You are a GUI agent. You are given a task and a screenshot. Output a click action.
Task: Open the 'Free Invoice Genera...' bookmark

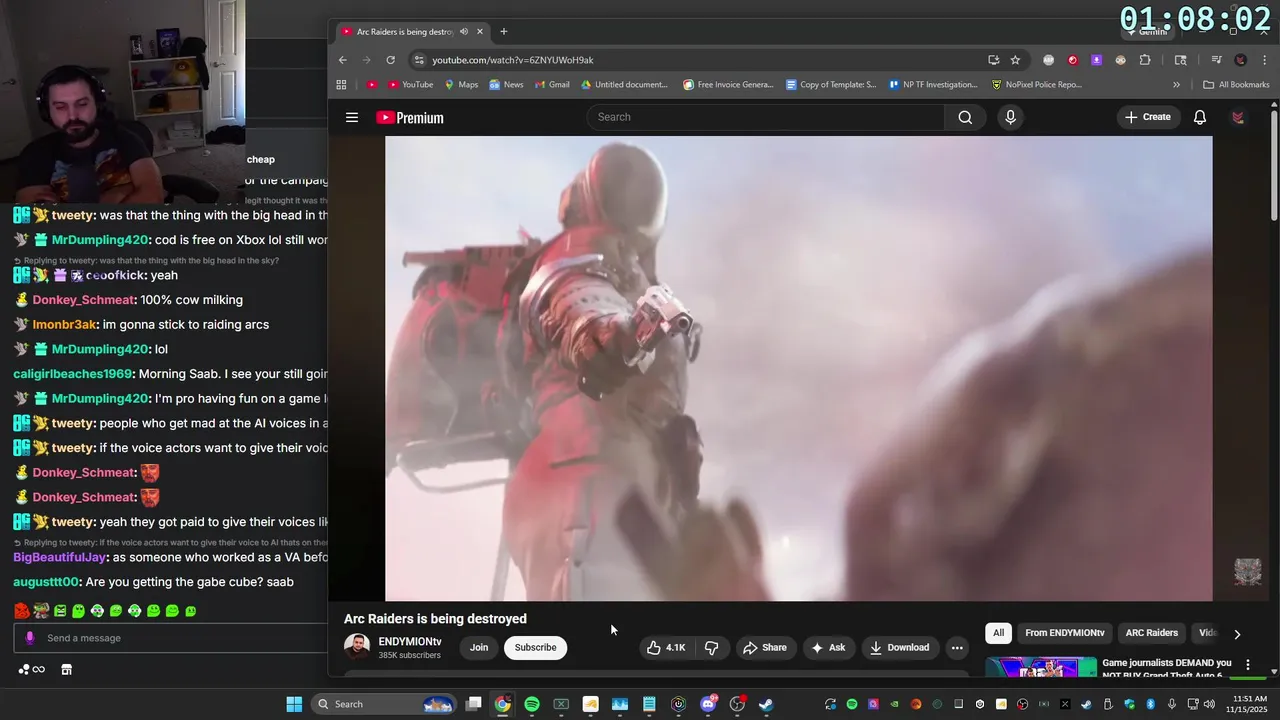click(x=728, y=85)
